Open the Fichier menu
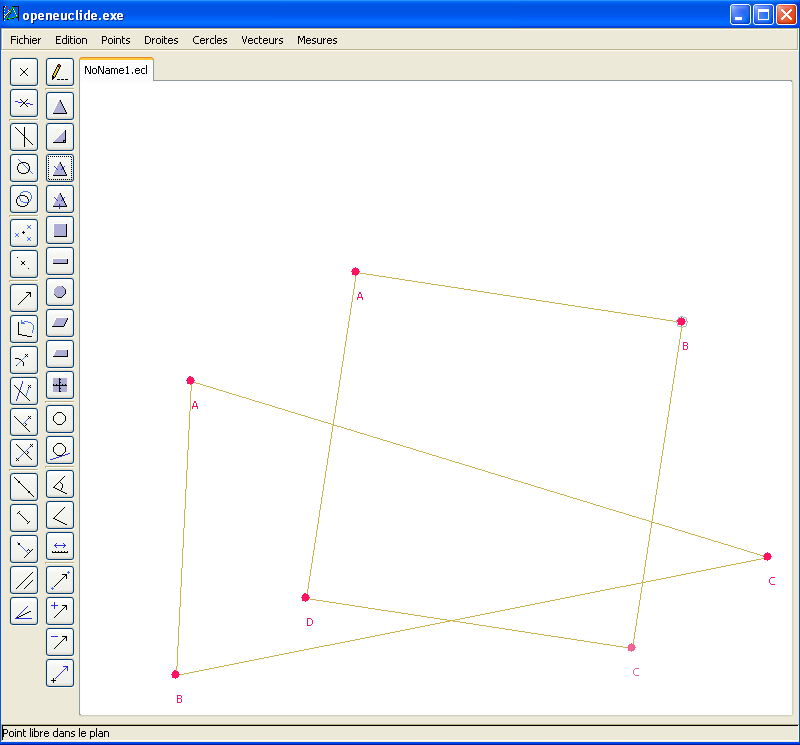Viewport: 800px width, 745px height. click(x=26, y=40)
